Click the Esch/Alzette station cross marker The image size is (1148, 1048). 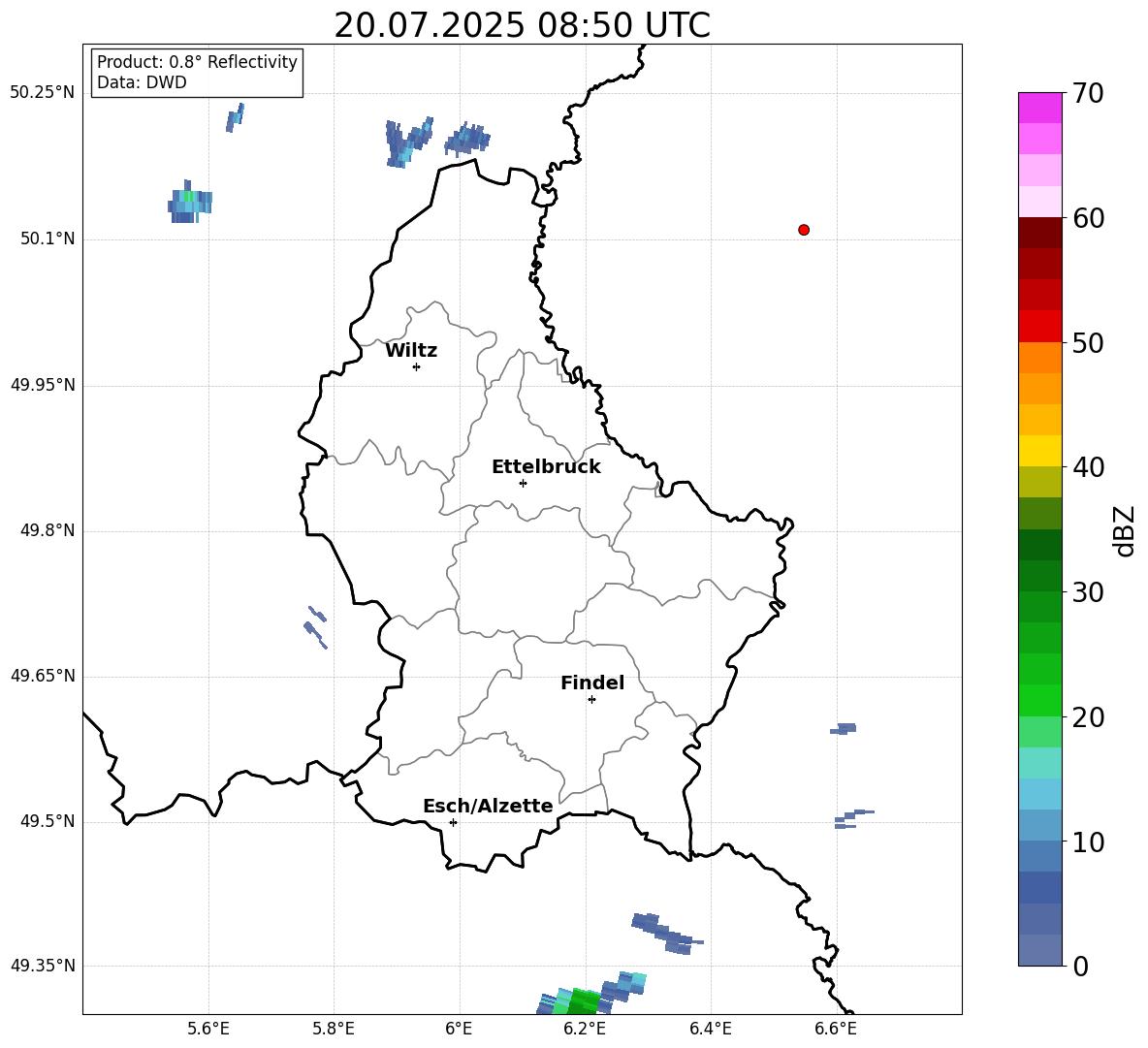click(453, 822)
